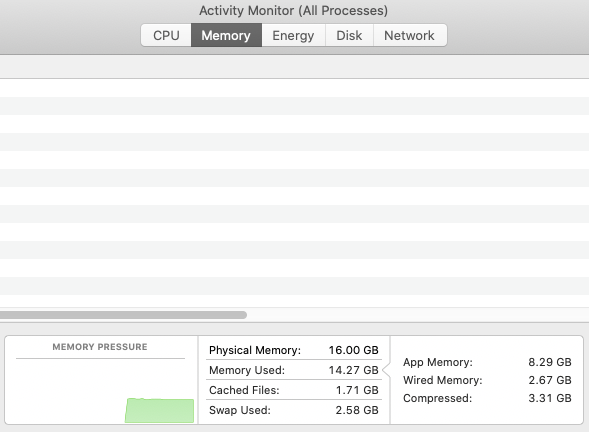Click the Wired Memory 2.67 GB value
The width and height of the screenshot is (589, 432).
[x=550, y=380]
